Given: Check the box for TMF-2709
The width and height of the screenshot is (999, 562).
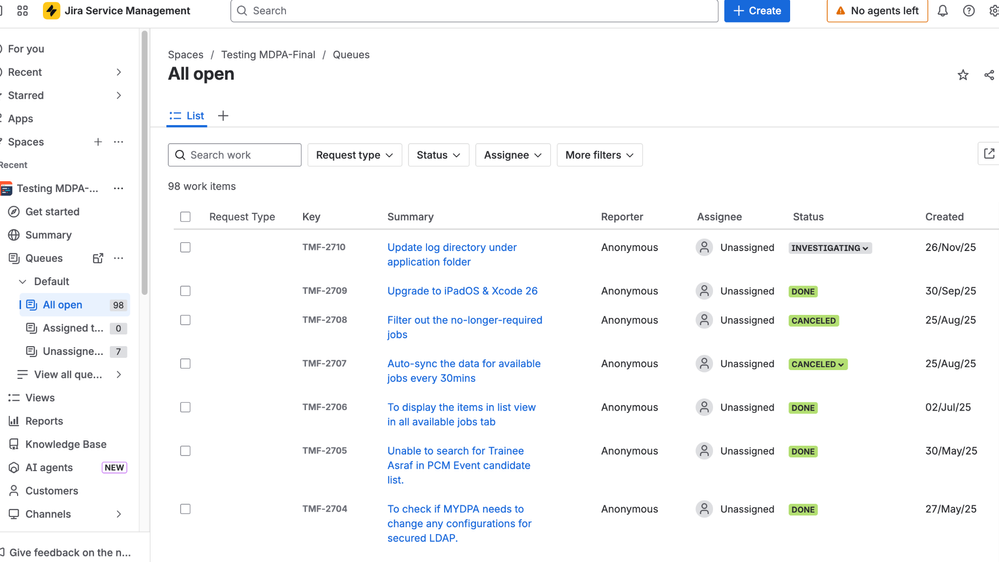Looking at the screenshot, I should 185,291.
